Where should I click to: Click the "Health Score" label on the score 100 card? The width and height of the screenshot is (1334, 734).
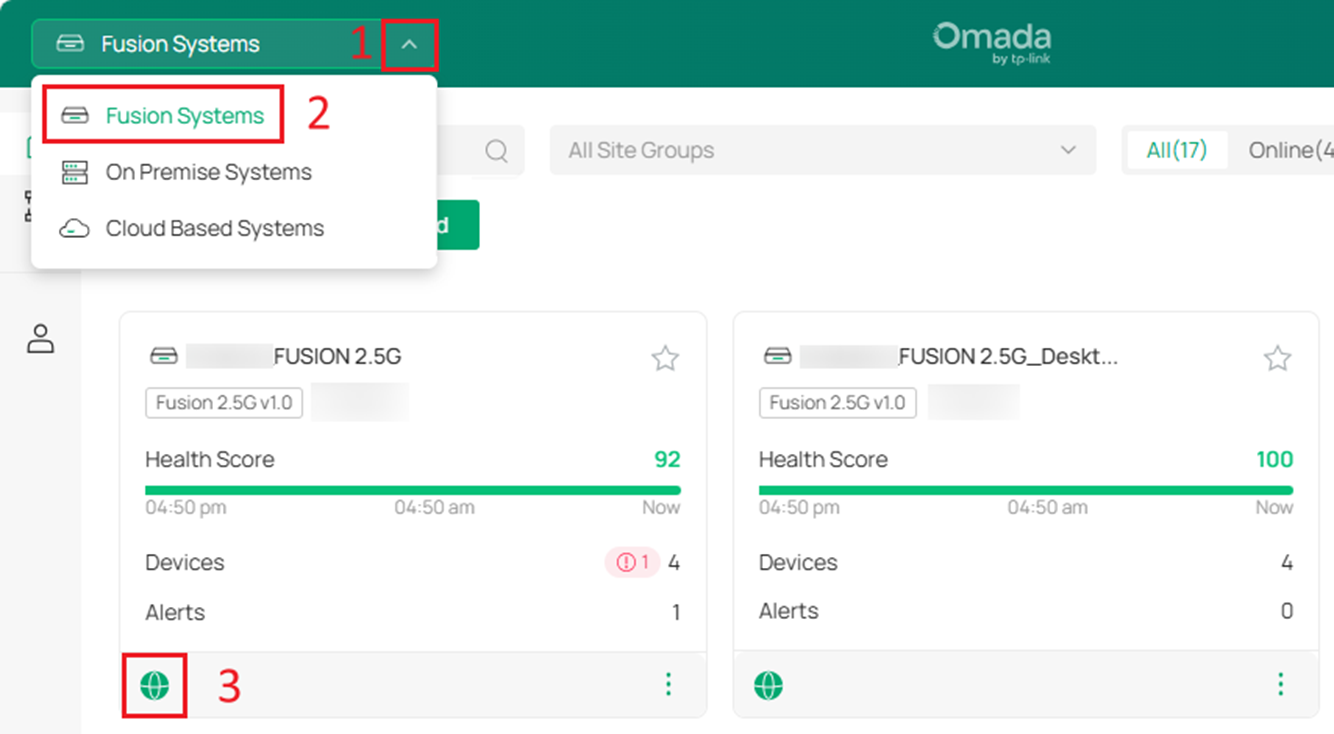(823, 459)
